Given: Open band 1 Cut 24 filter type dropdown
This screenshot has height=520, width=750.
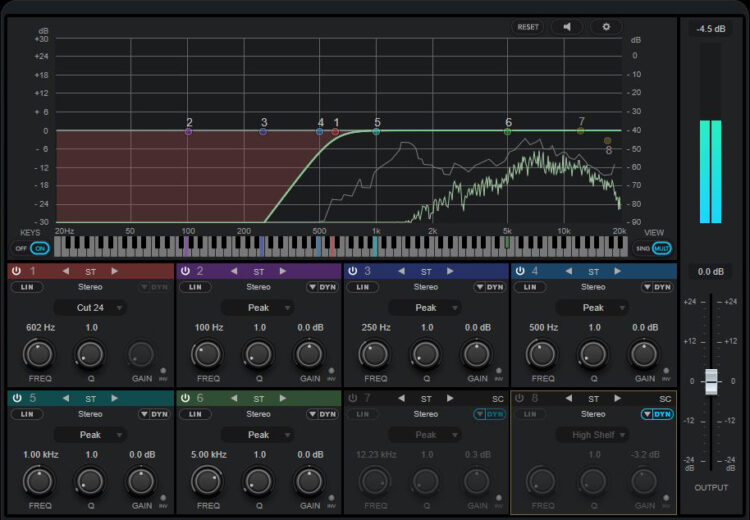Looking at the screenshot, I should (90, 308).
